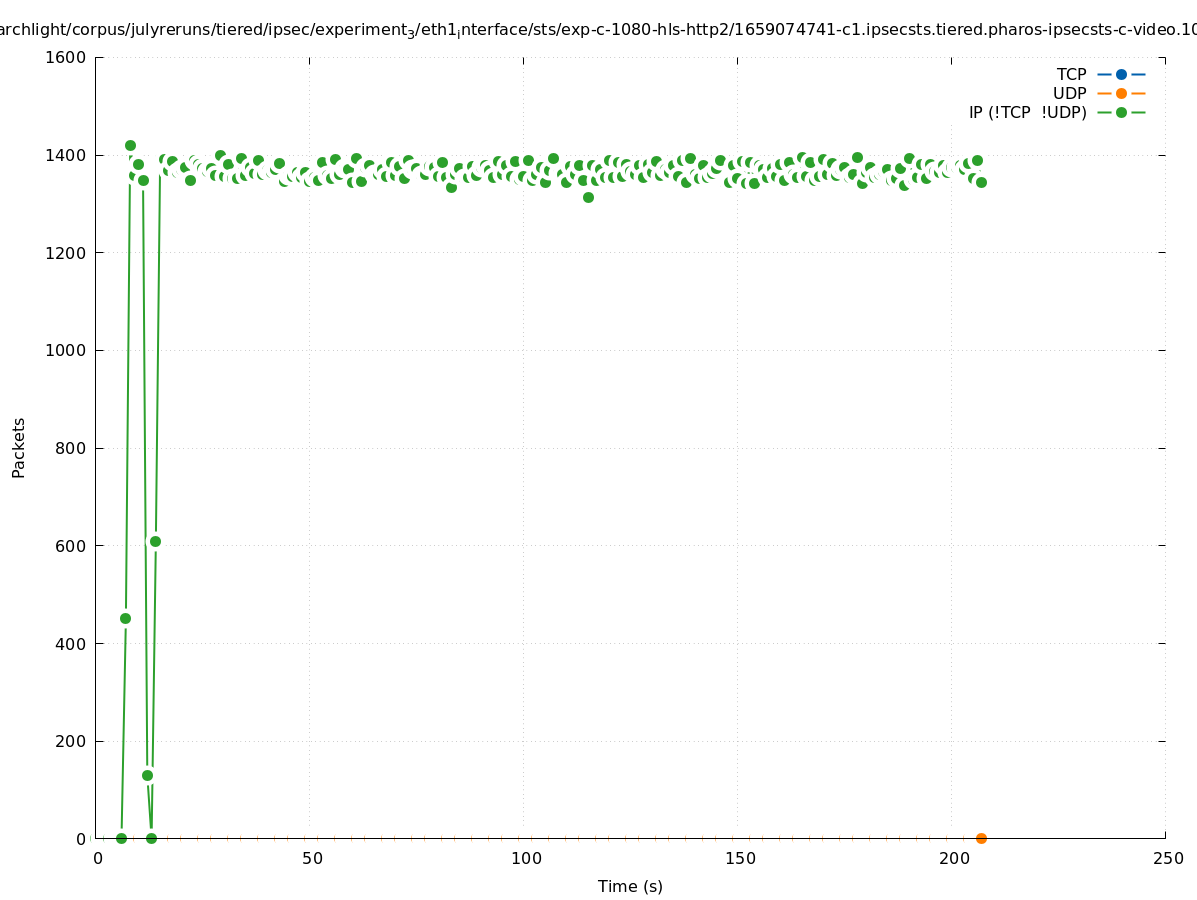Click the green data point near 600 packets
Screen dimensions: 1197x900
tap(155, 541)
